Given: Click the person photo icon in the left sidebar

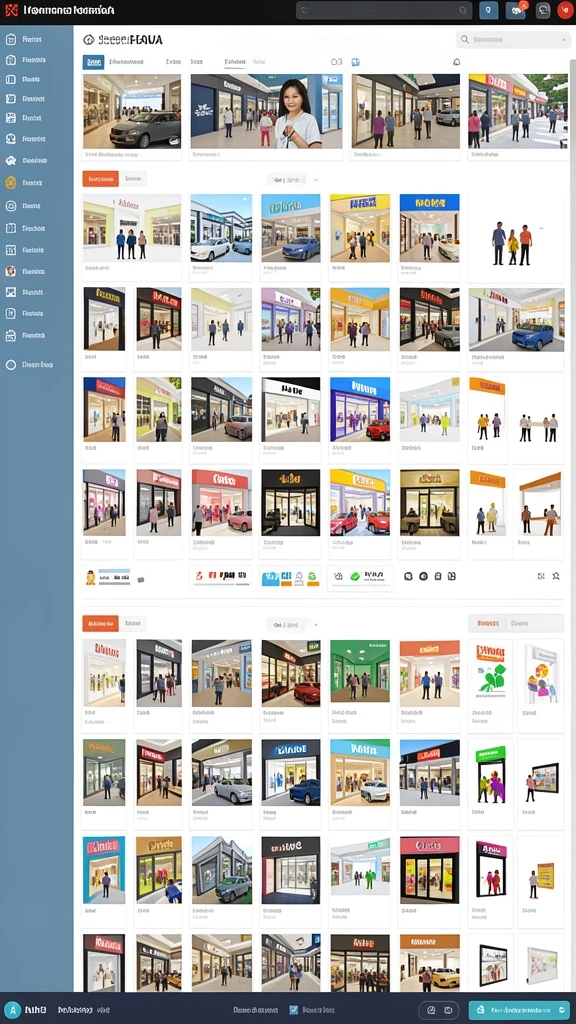Looking at the screenshot, I should (x=10, y=271).
